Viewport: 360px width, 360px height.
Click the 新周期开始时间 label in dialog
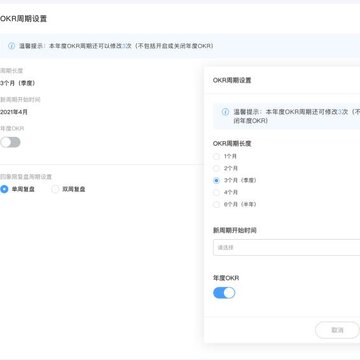tap(235, 230)
